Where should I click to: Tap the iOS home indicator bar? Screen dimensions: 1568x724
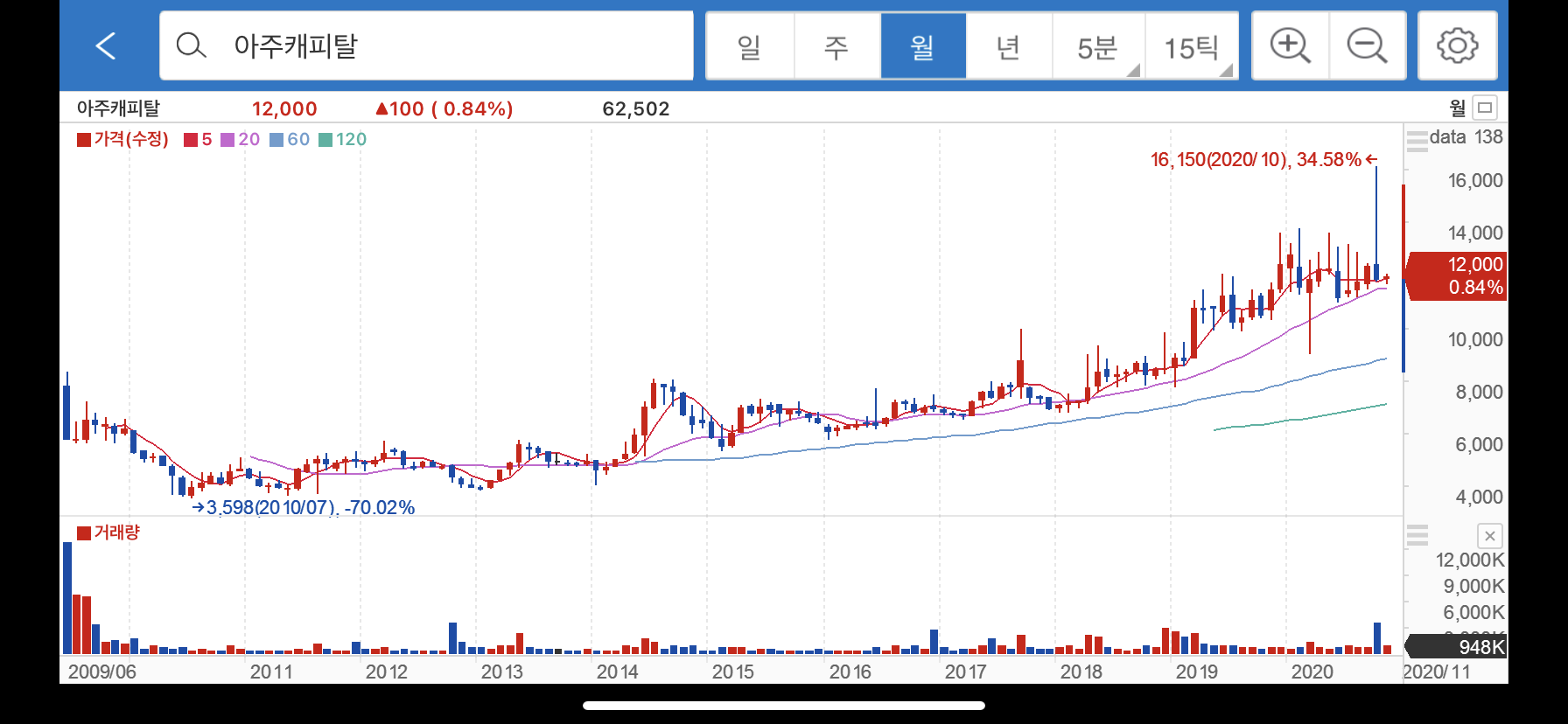tap(784, 706)
